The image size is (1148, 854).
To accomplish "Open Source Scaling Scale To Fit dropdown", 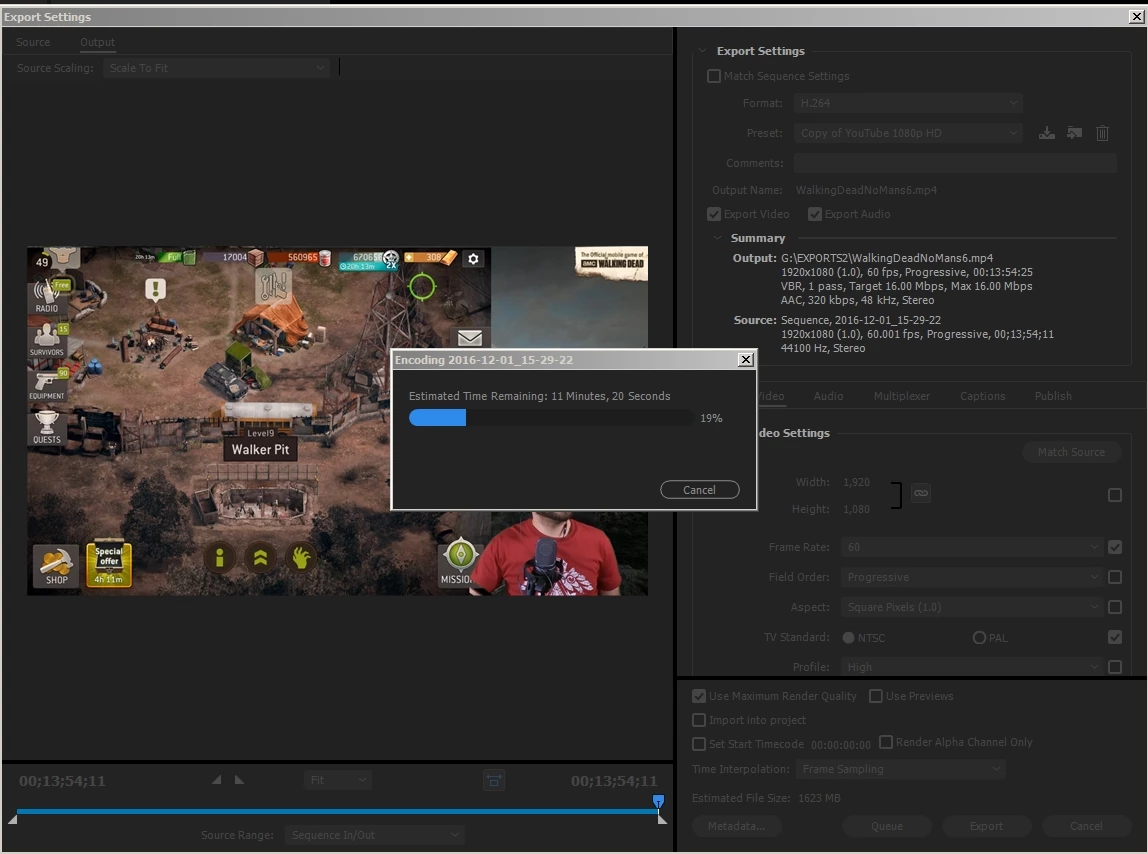I will tap(216, 68).
